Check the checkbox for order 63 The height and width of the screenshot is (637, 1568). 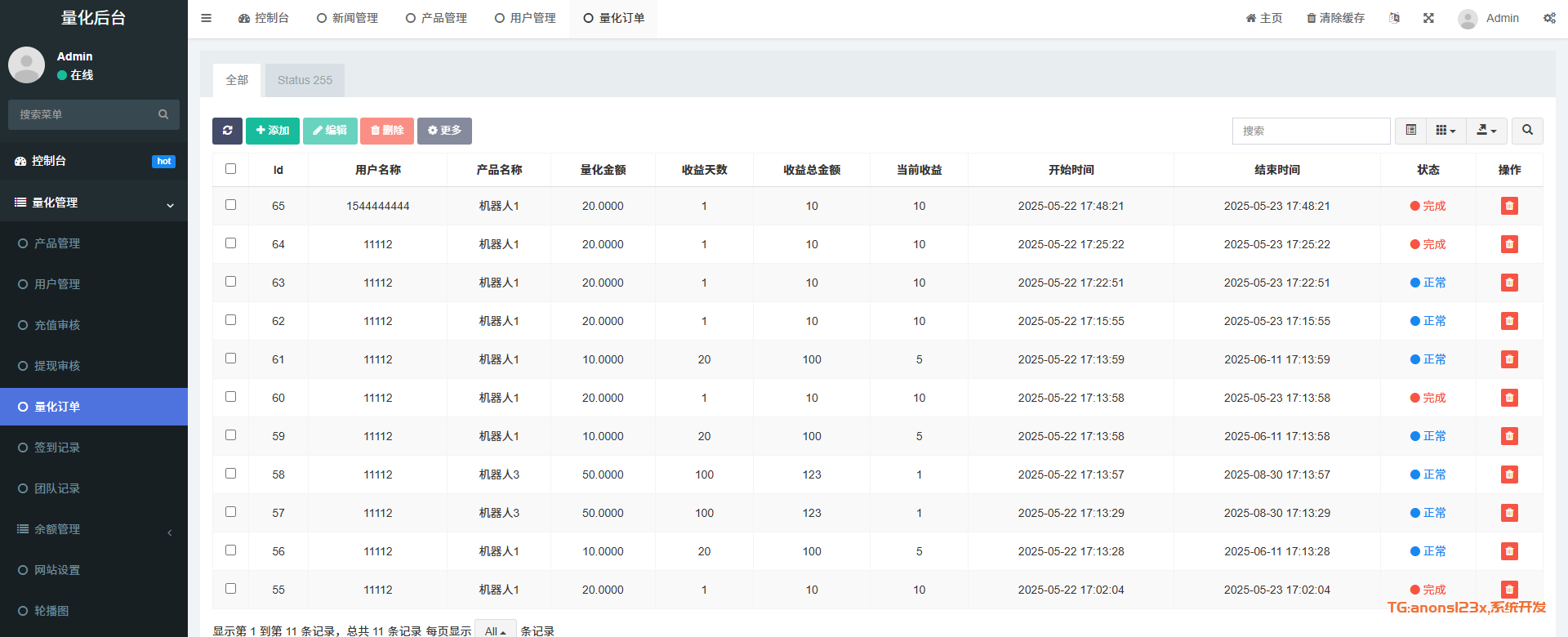(230, 282)
